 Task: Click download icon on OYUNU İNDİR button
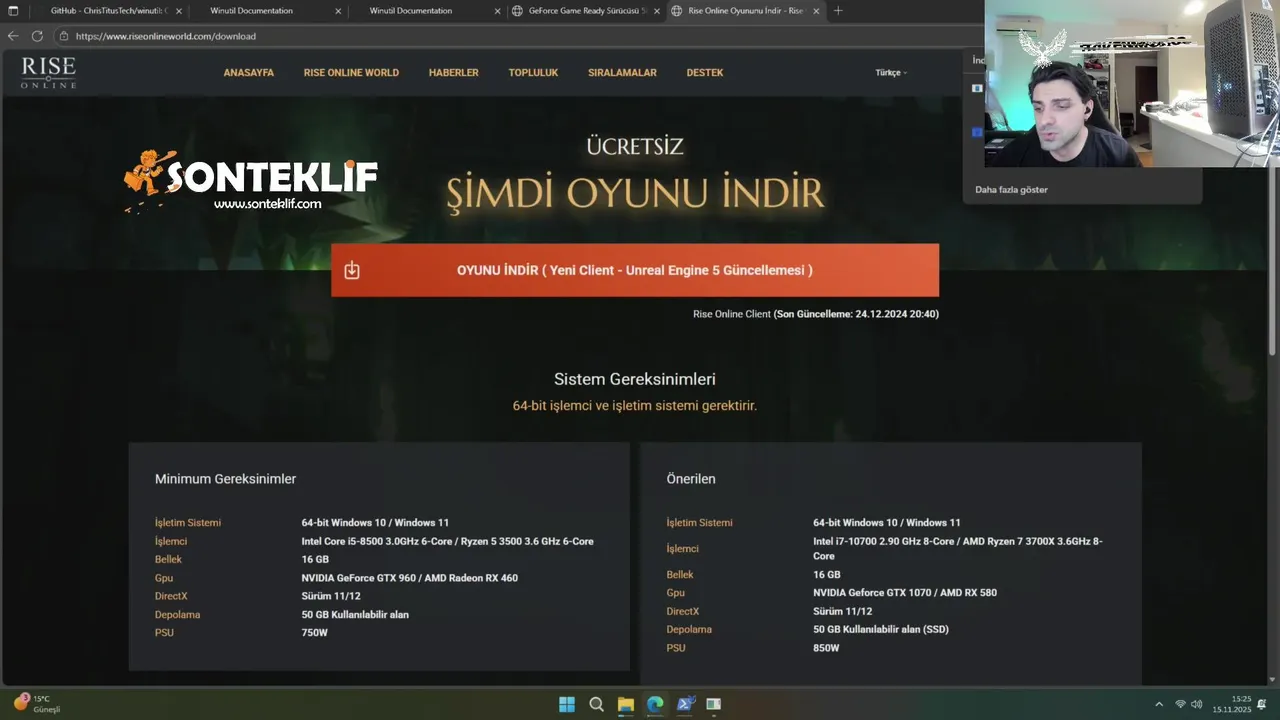352,270
